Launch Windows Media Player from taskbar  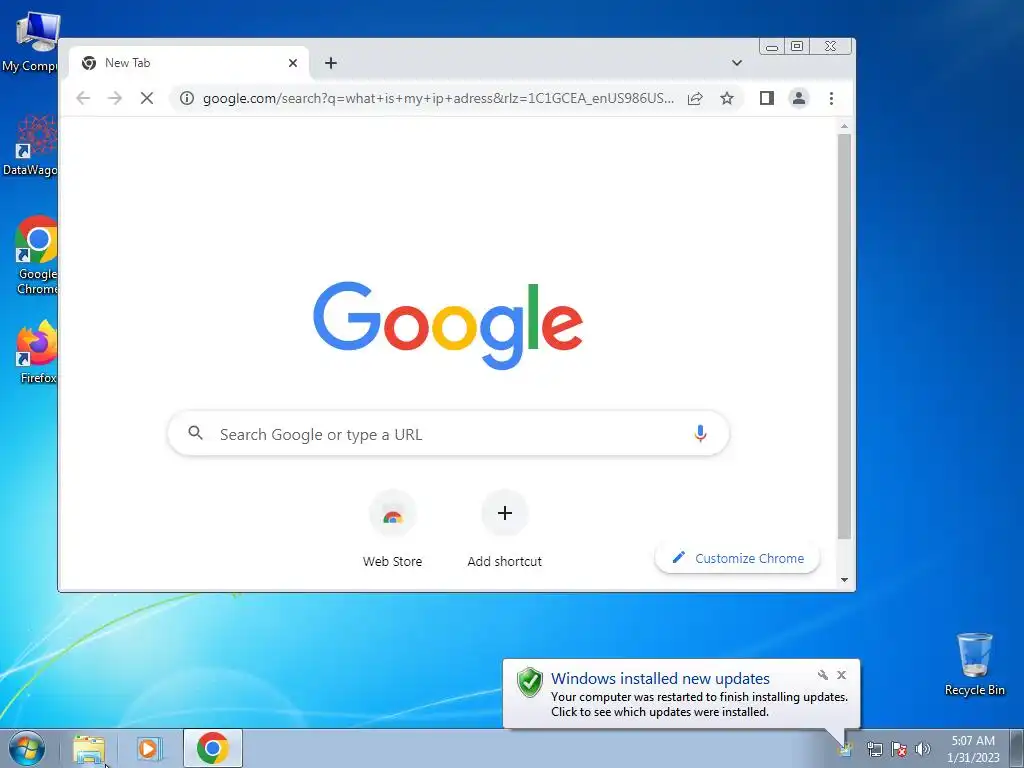(149, 748)
